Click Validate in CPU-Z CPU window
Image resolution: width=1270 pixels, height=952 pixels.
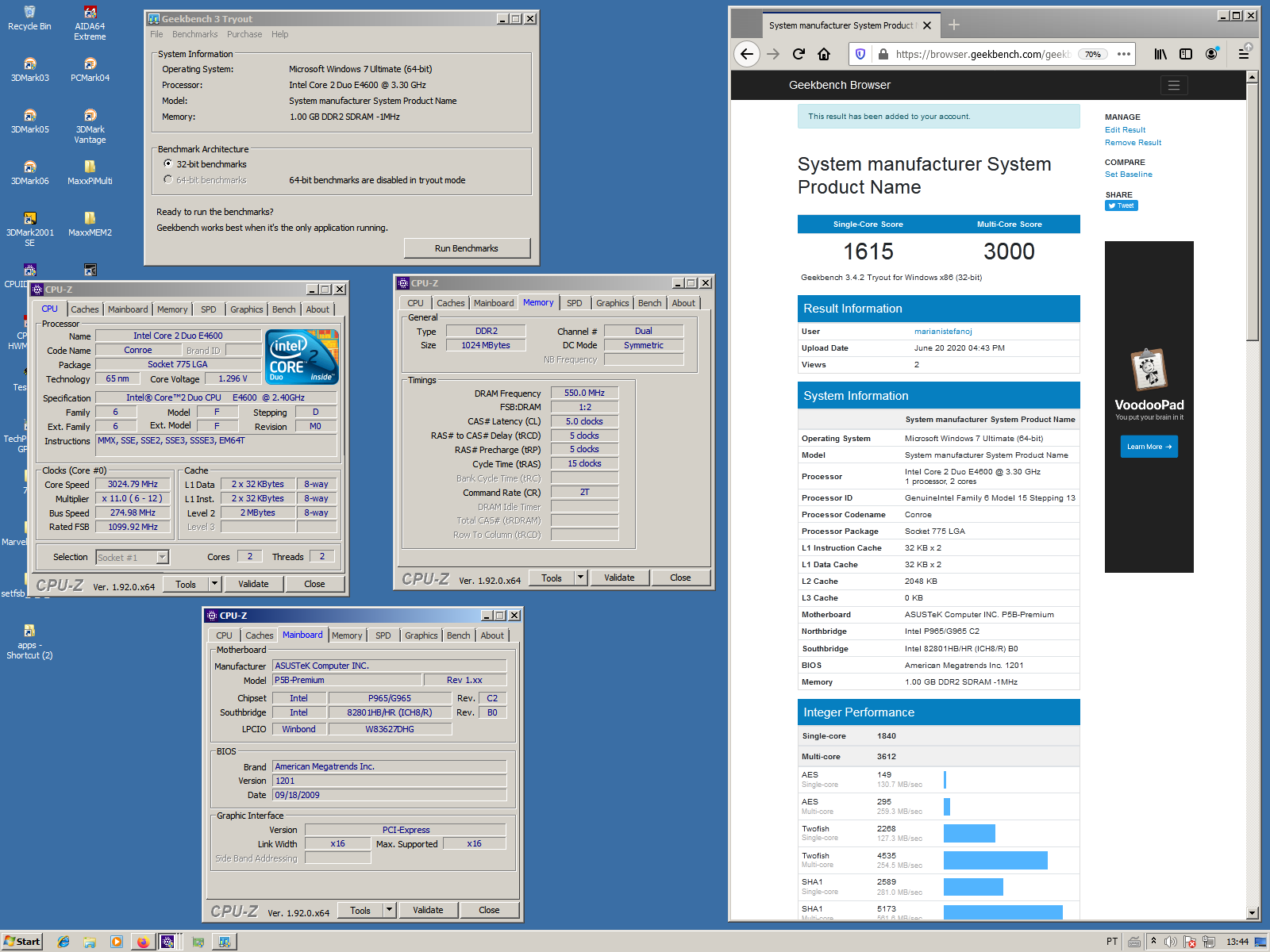(253, 584)
